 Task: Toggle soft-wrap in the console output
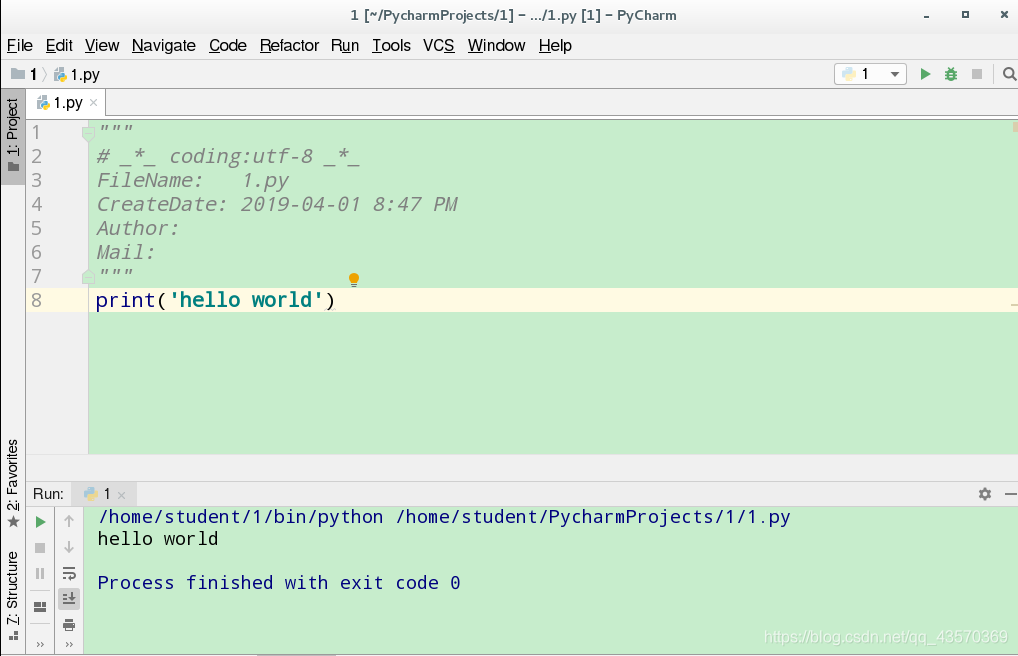coord(68,572)
